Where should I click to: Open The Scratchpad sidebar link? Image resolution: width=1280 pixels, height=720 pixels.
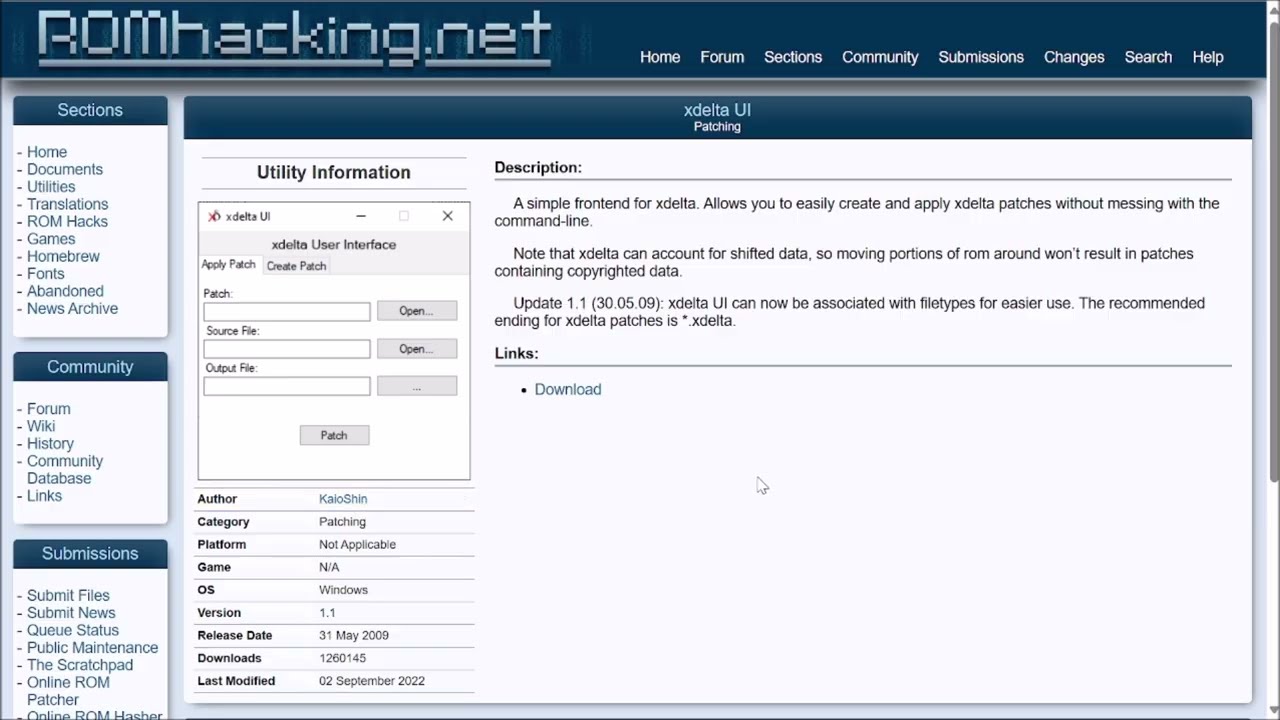click(x=80, y=665)
